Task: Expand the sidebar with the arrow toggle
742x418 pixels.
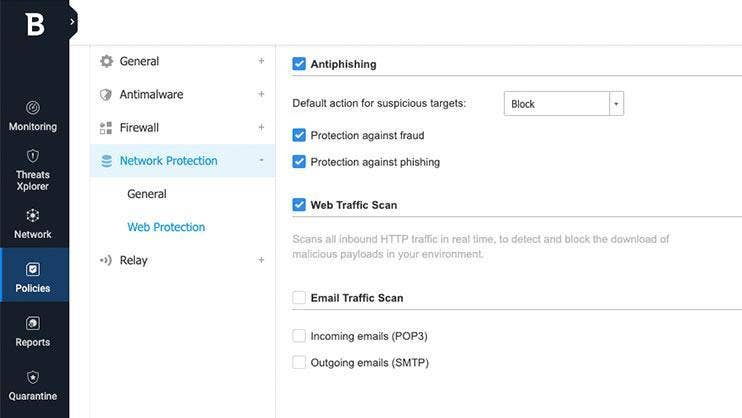Action: (x=72, y=21)
